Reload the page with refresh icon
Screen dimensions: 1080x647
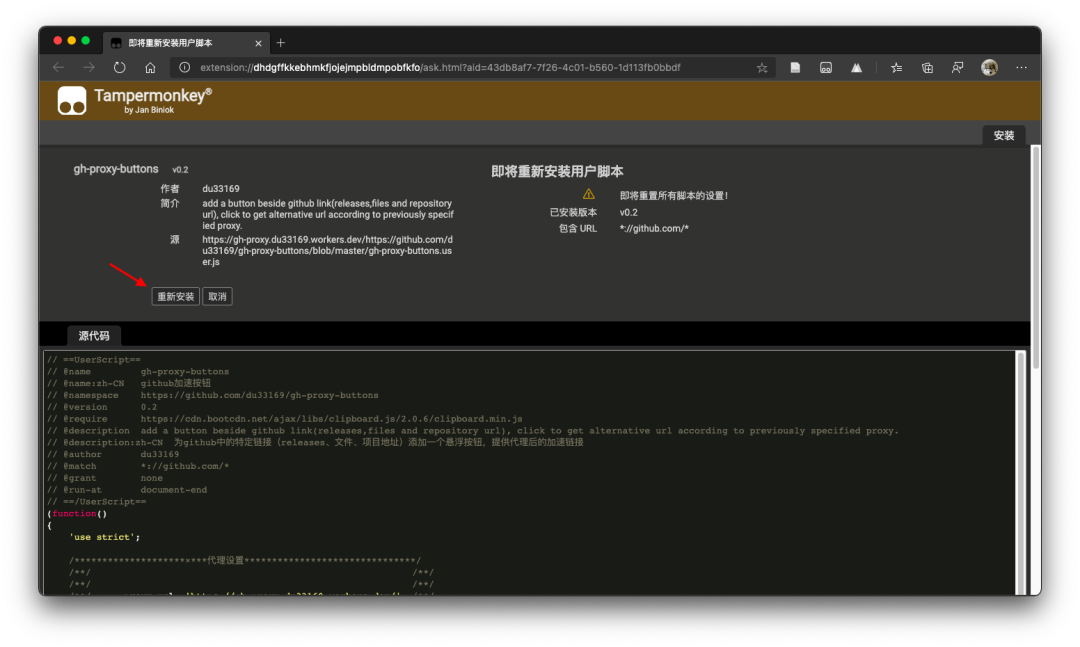point(120,68)
